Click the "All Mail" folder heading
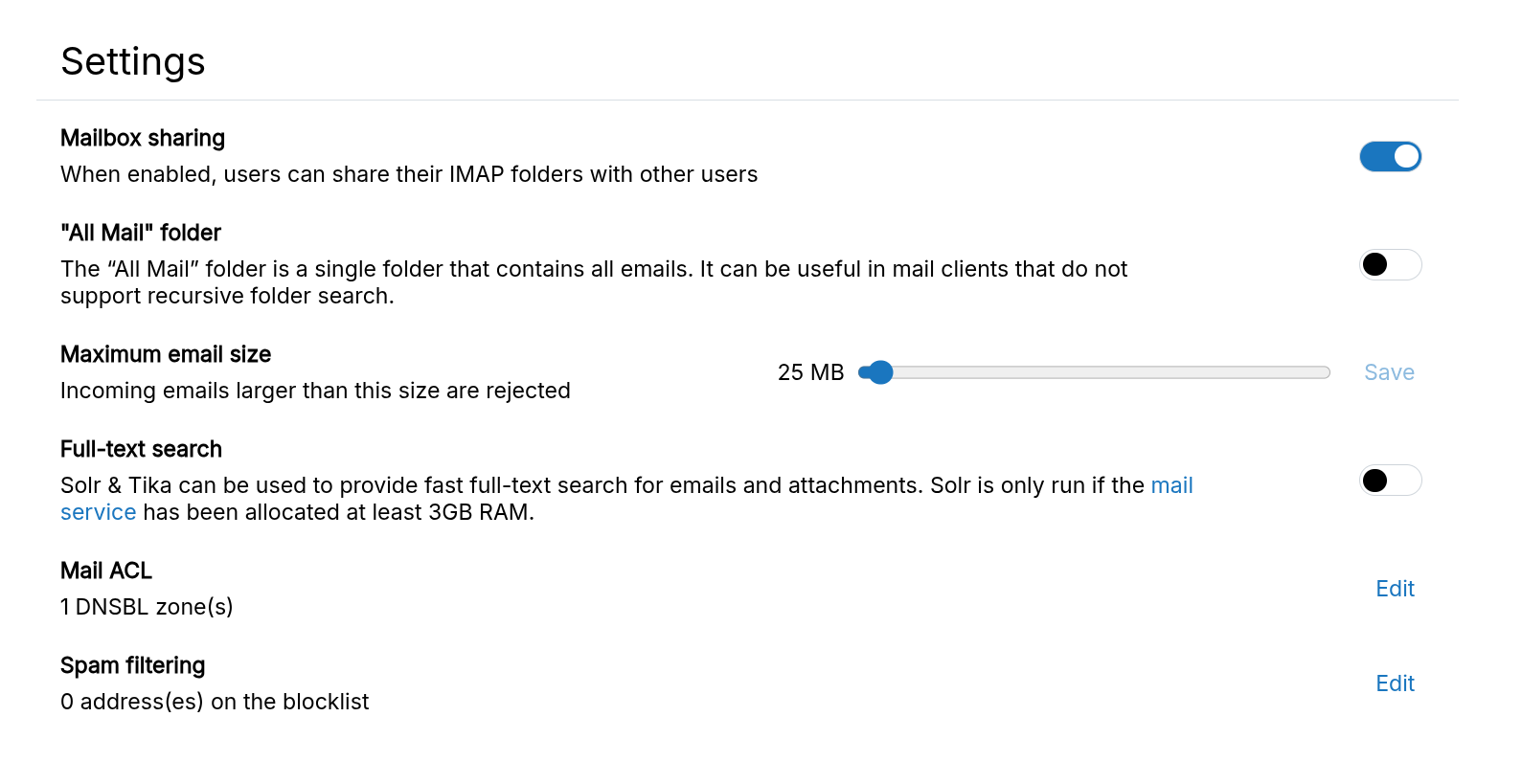 tap(140, 232)
